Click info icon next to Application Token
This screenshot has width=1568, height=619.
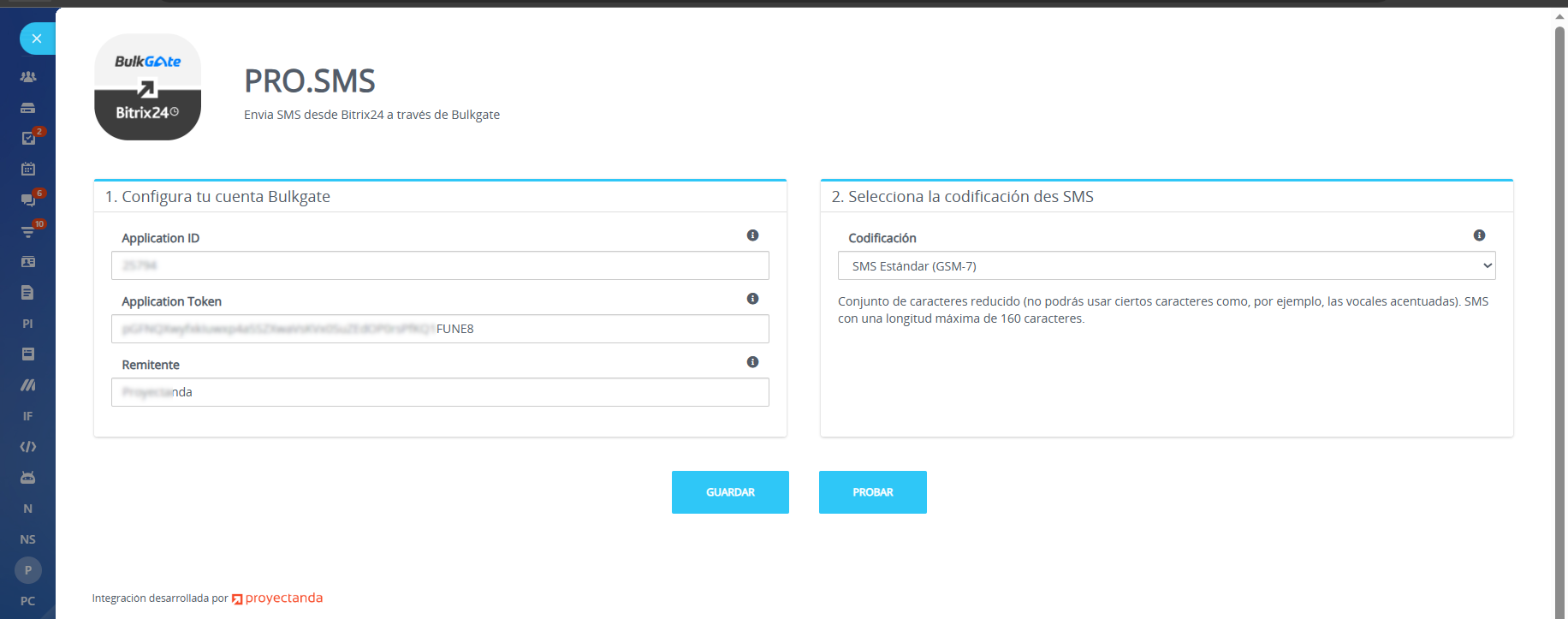coord(752,299)
